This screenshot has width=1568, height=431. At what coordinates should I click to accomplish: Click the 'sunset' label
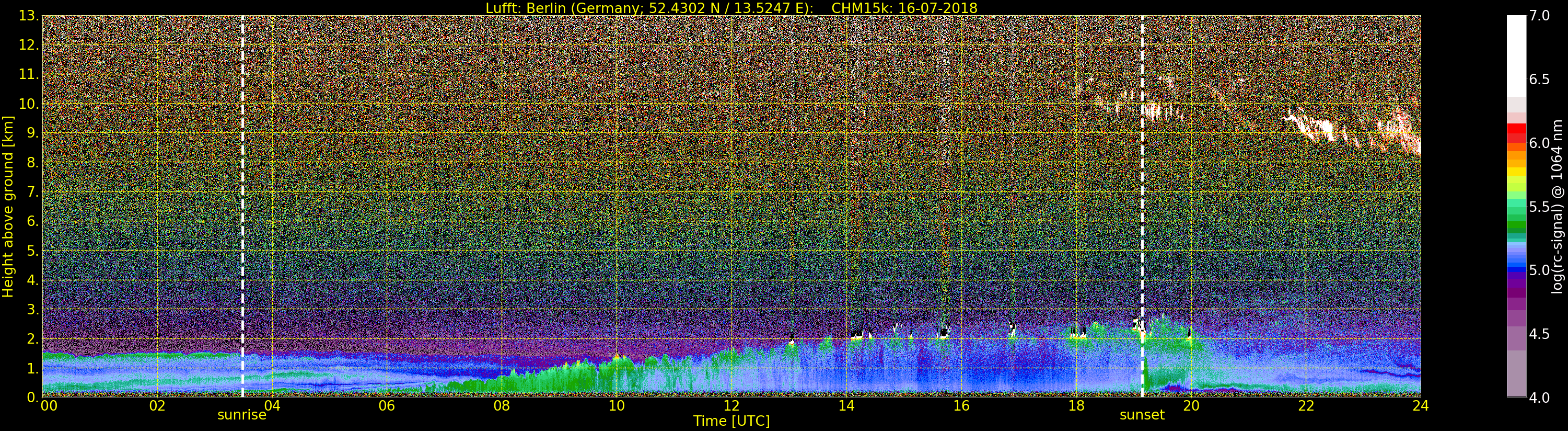[1142, 415]
